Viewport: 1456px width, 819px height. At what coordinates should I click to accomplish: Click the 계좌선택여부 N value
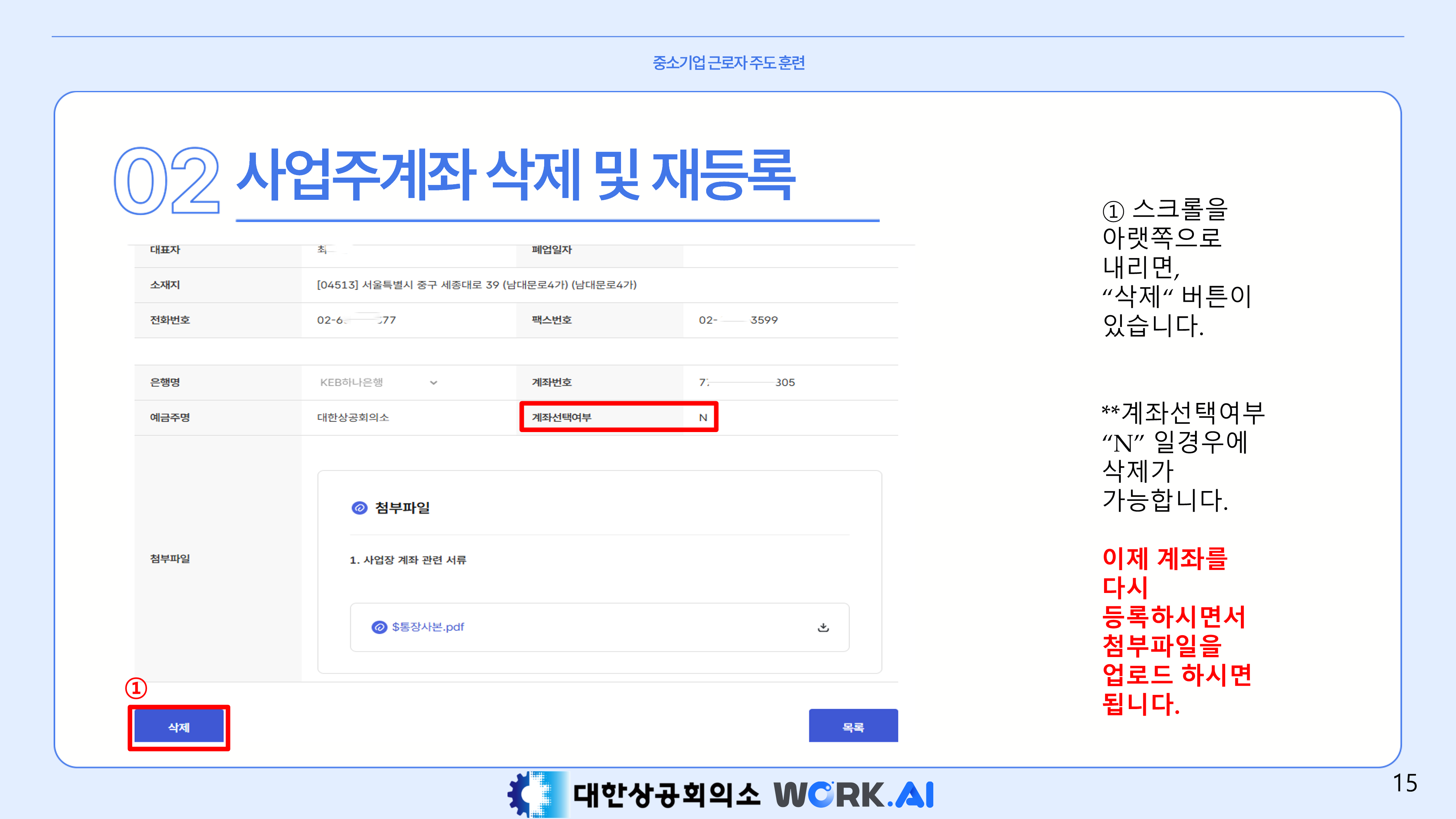[x=703, y=418]
